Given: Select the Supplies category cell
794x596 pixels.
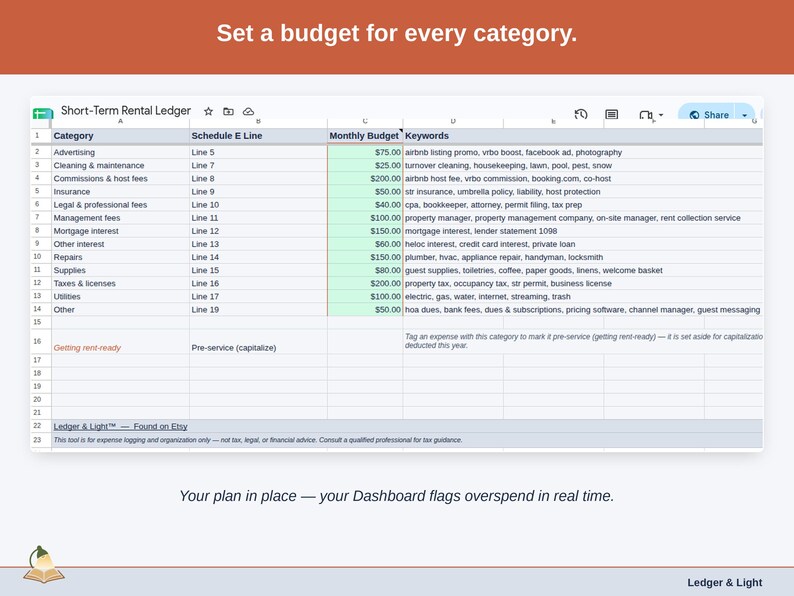Looking at the screenshot, I should point(121,270).
